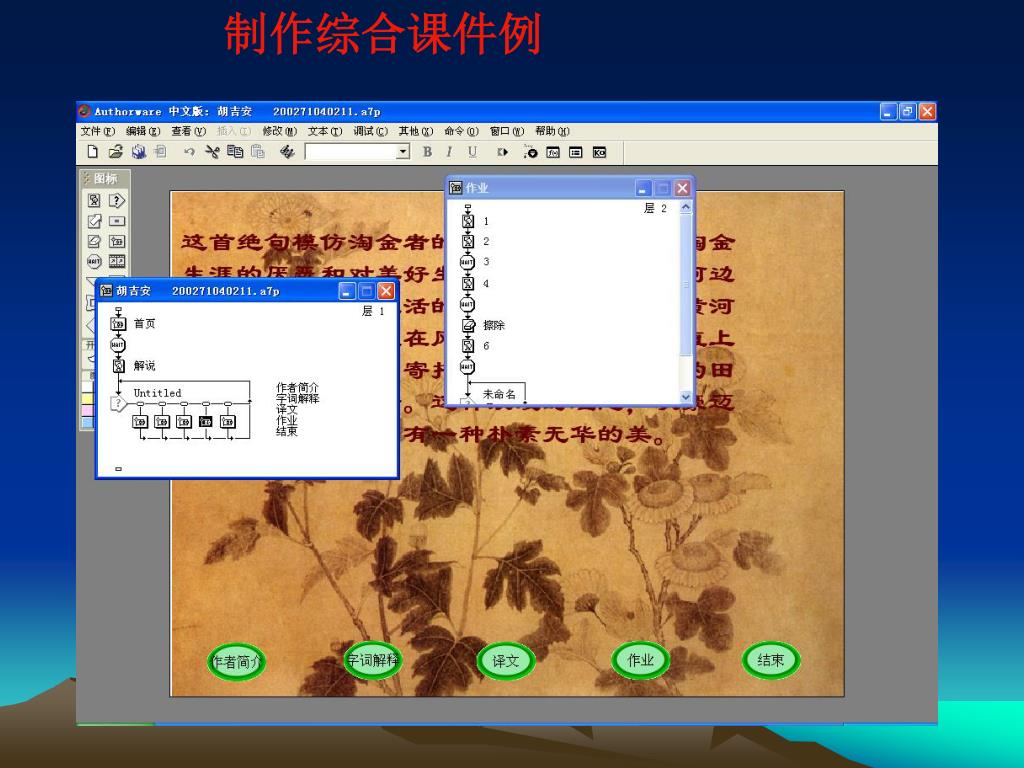The width and height of the screenshot is (1024, 768).
Task: Click the Knowledge Objects toolbar icon
Action: click(599, 152)
